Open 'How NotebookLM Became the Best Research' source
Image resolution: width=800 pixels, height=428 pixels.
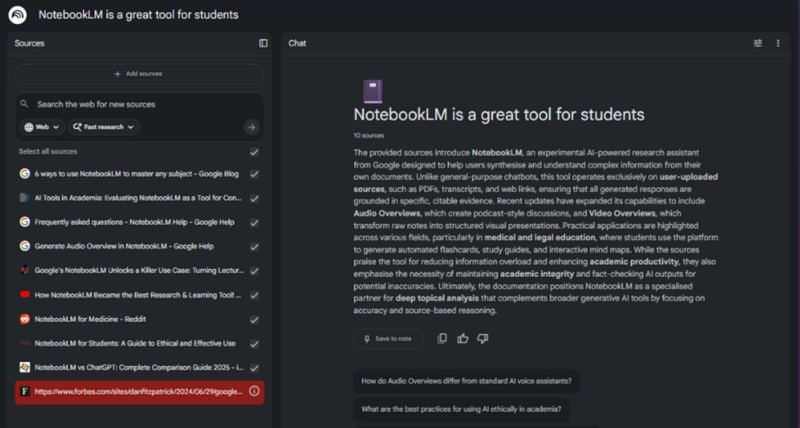click(138, 295)
